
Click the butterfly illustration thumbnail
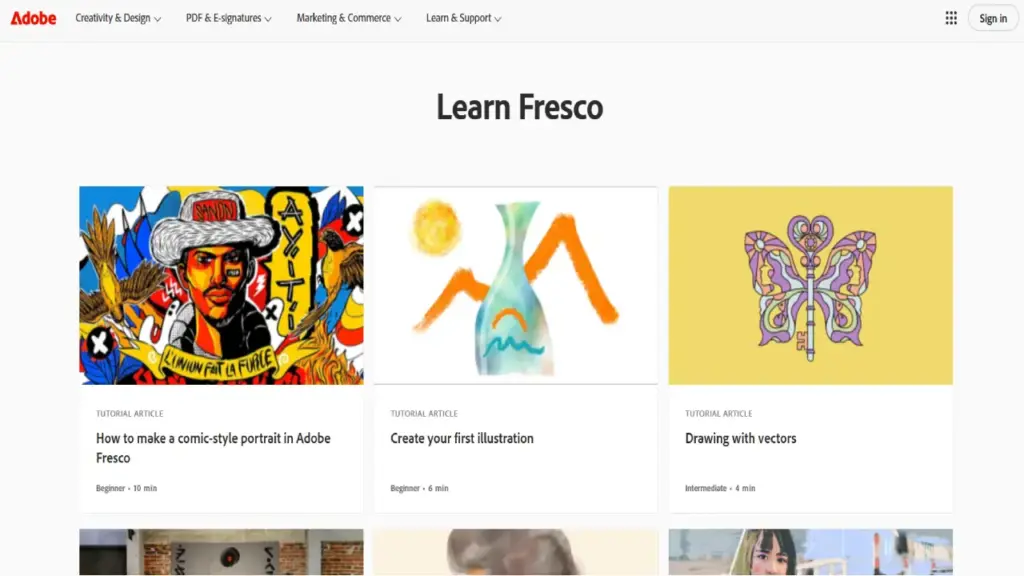pyautogui.click(x=810, y=284)
